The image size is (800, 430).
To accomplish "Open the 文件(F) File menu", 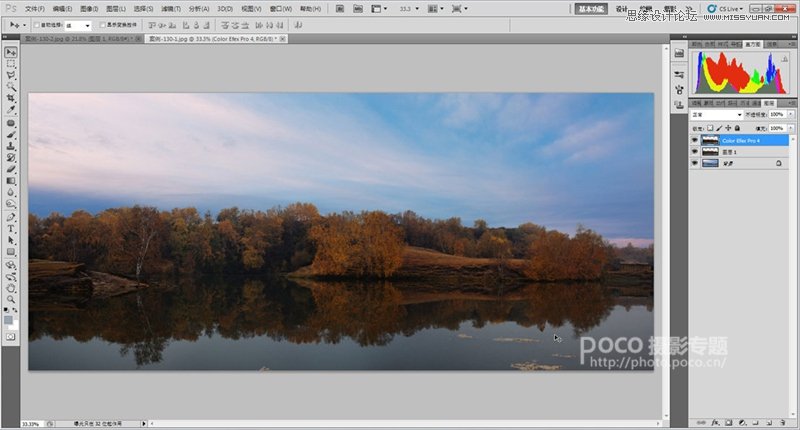I will [x=35, y=9].
